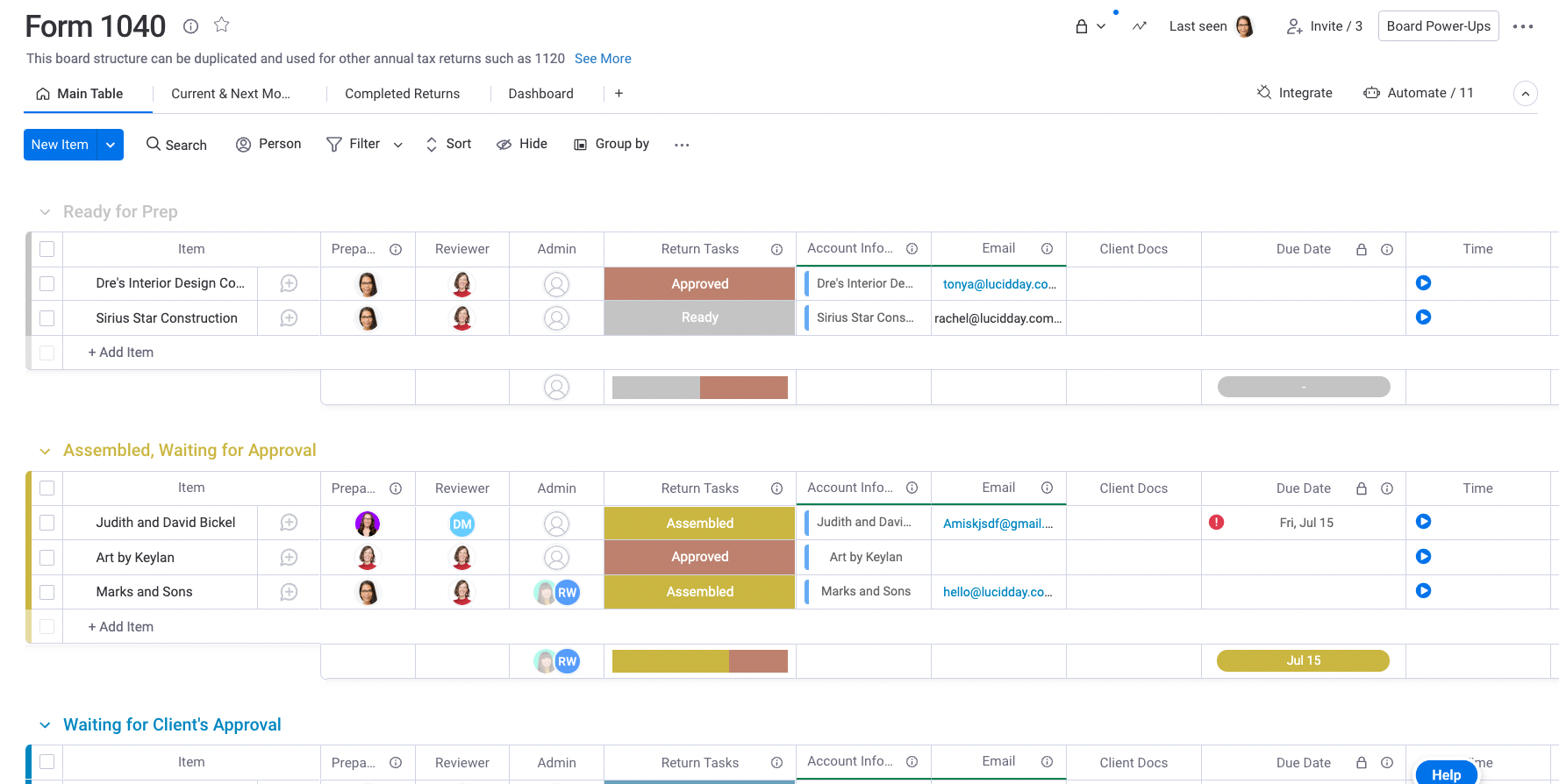Click the See More description link
Image resolution: width=1559 pixels, height=784 pixels.
[x=603, y=59]
